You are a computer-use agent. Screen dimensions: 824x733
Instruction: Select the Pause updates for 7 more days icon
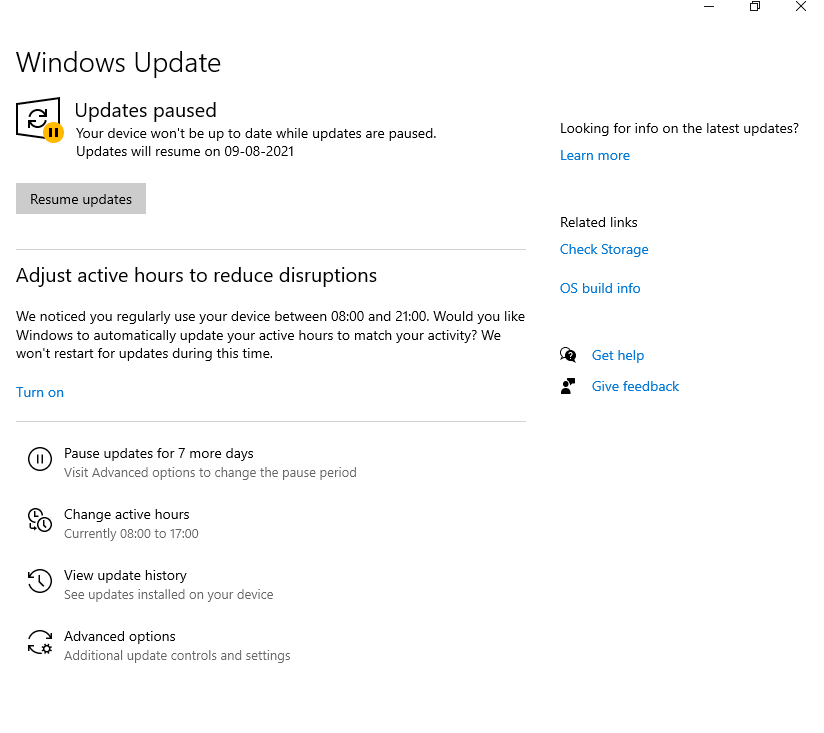point(39,459)
